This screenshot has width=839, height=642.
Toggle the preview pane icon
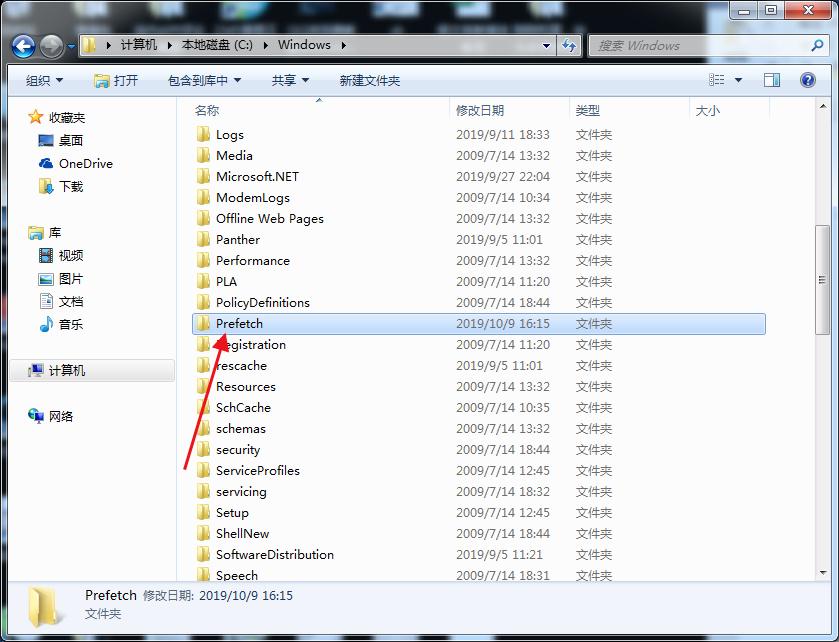coord(772,80)
